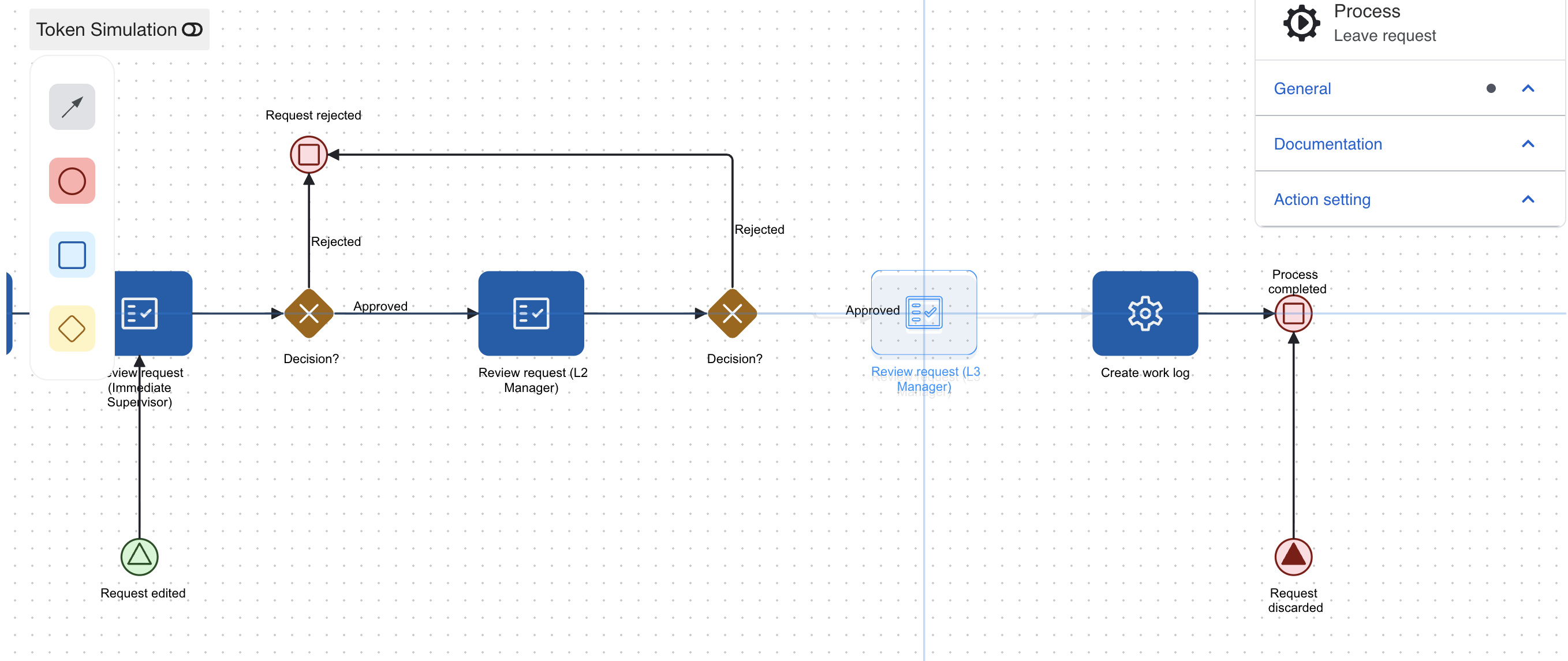This screenshot has width=1568, height=661.
Task: Click the Rejected label above the second gateway
Action: point(759,229)
